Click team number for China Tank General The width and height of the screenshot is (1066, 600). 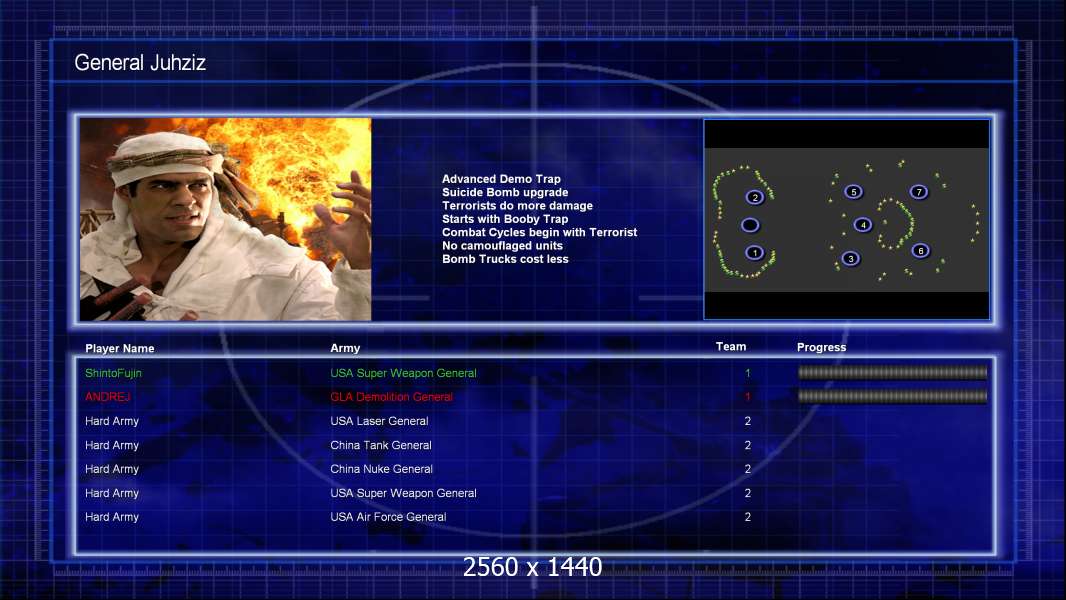748,445
